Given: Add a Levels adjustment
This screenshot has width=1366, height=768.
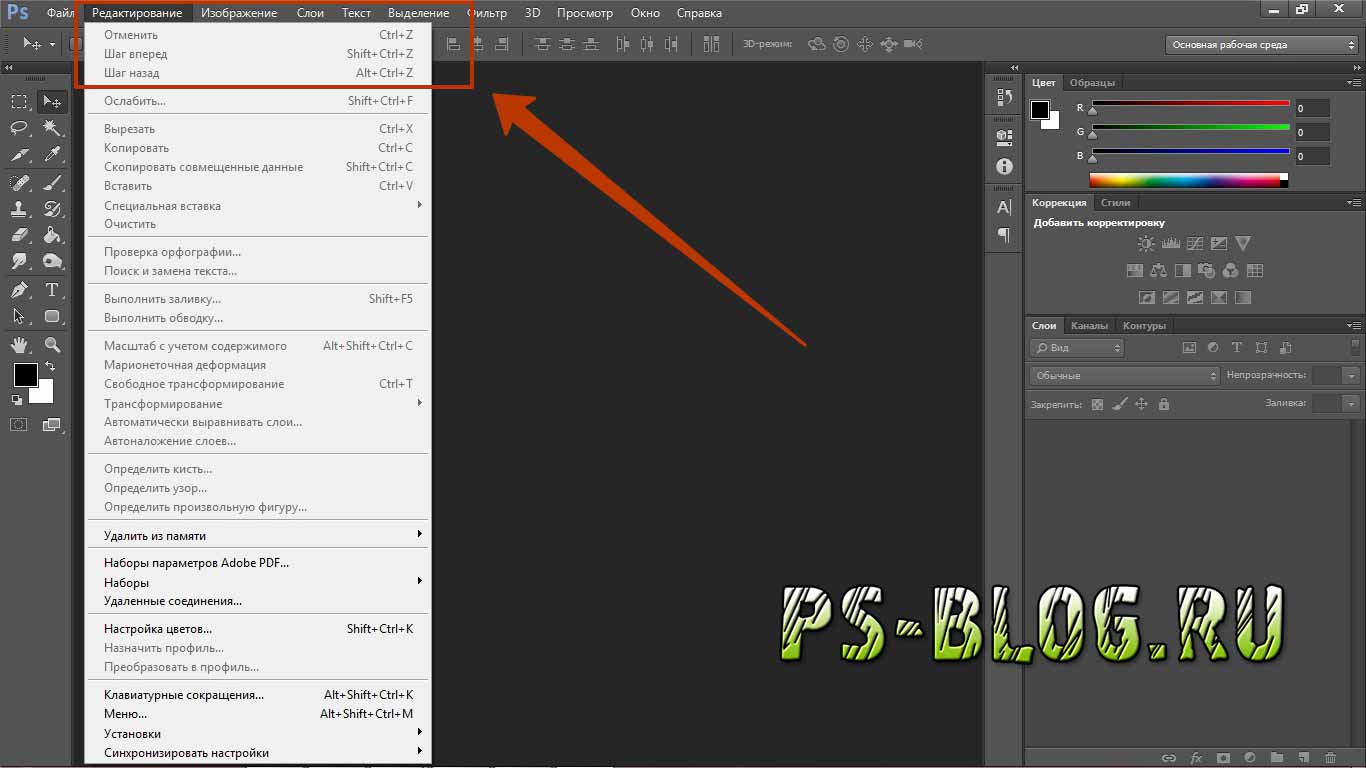Looking at the screenshot, I should (1170, 244).
